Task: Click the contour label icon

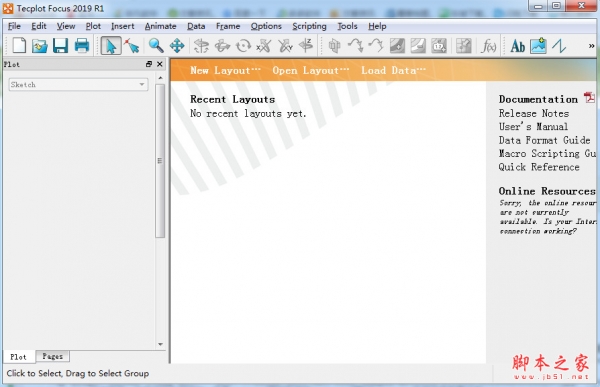Action: [x=439, y=46]
